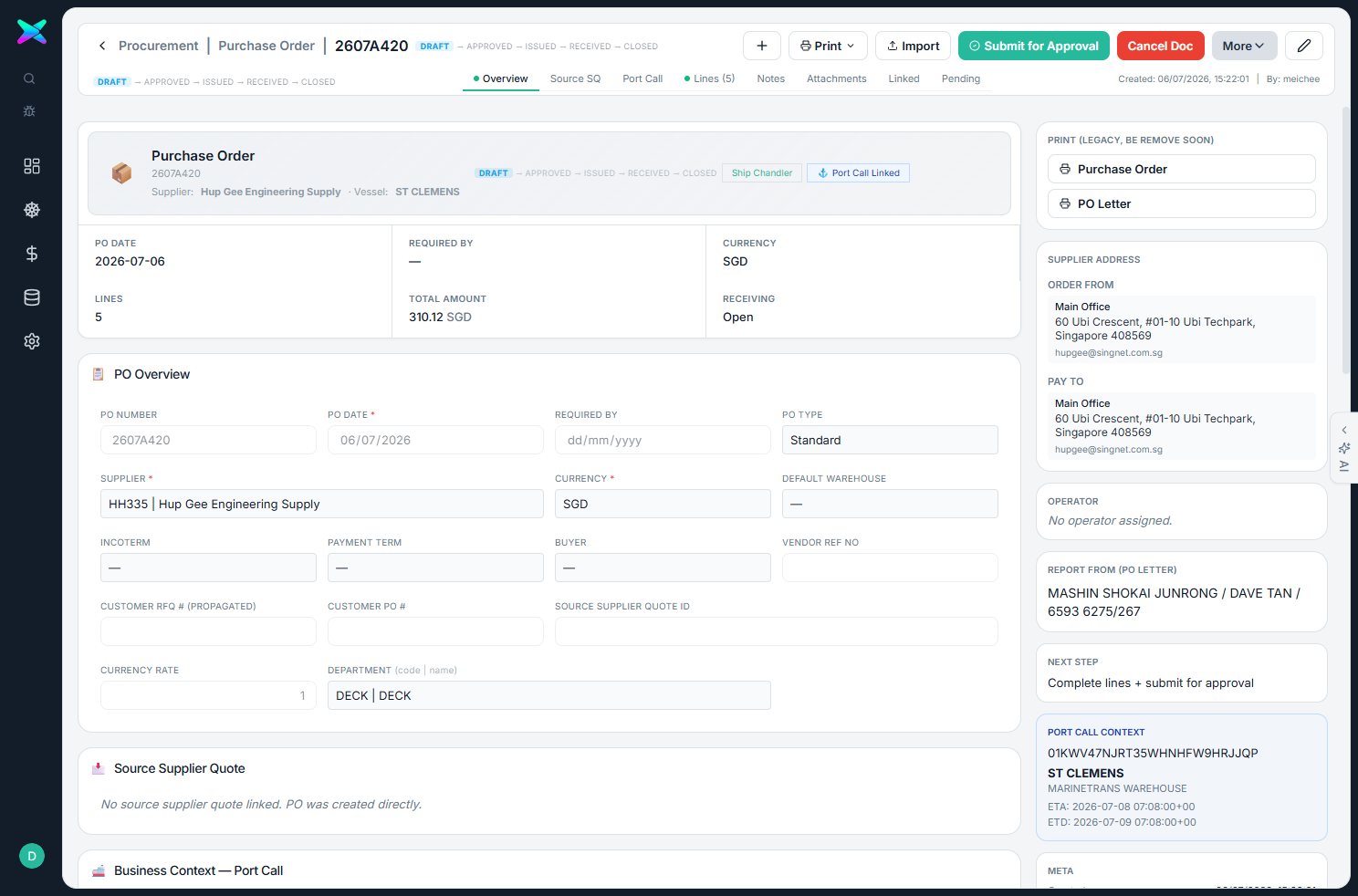
Task: Open the Currency SGD dropdown
Action: [663, 504]
